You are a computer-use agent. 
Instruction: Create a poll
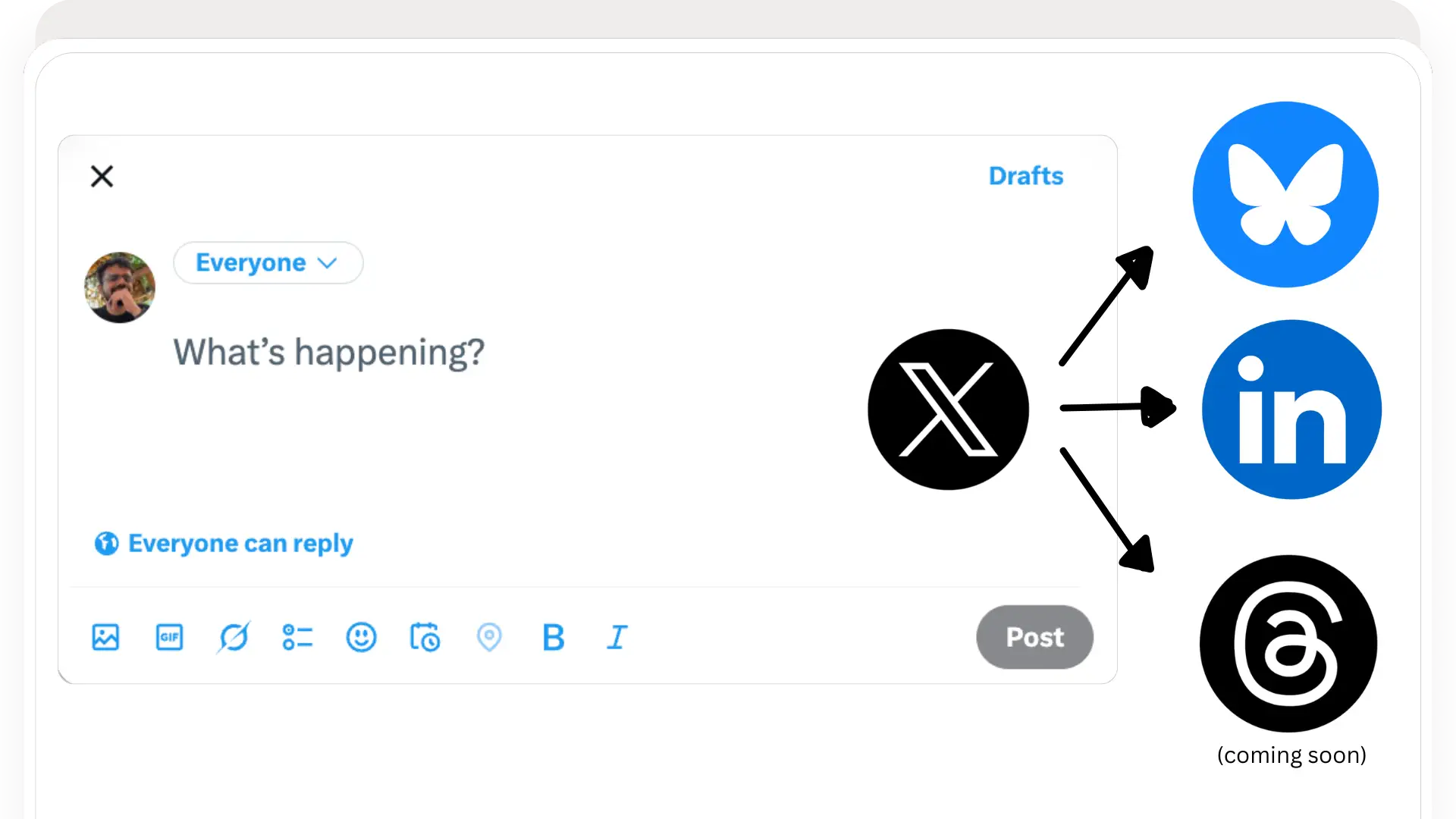pyautogui.click(x=297, y=638)
